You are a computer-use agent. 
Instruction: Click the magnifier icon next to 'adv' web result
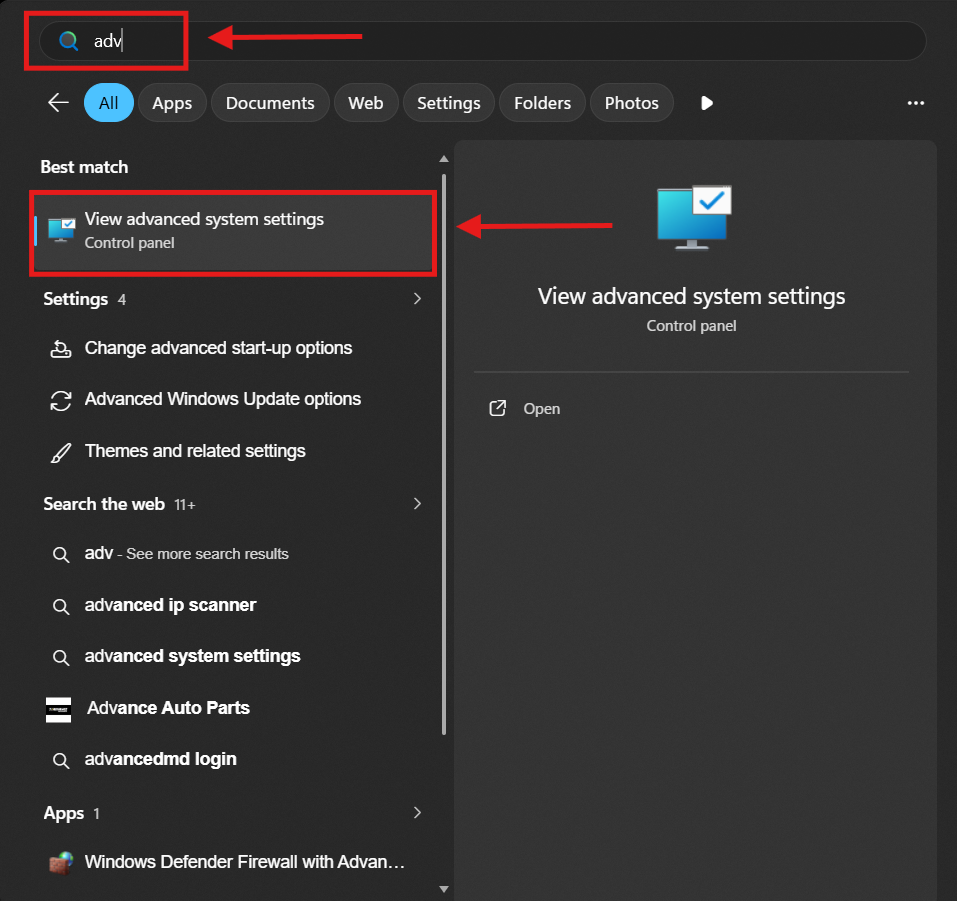click(x=60, y=554)
